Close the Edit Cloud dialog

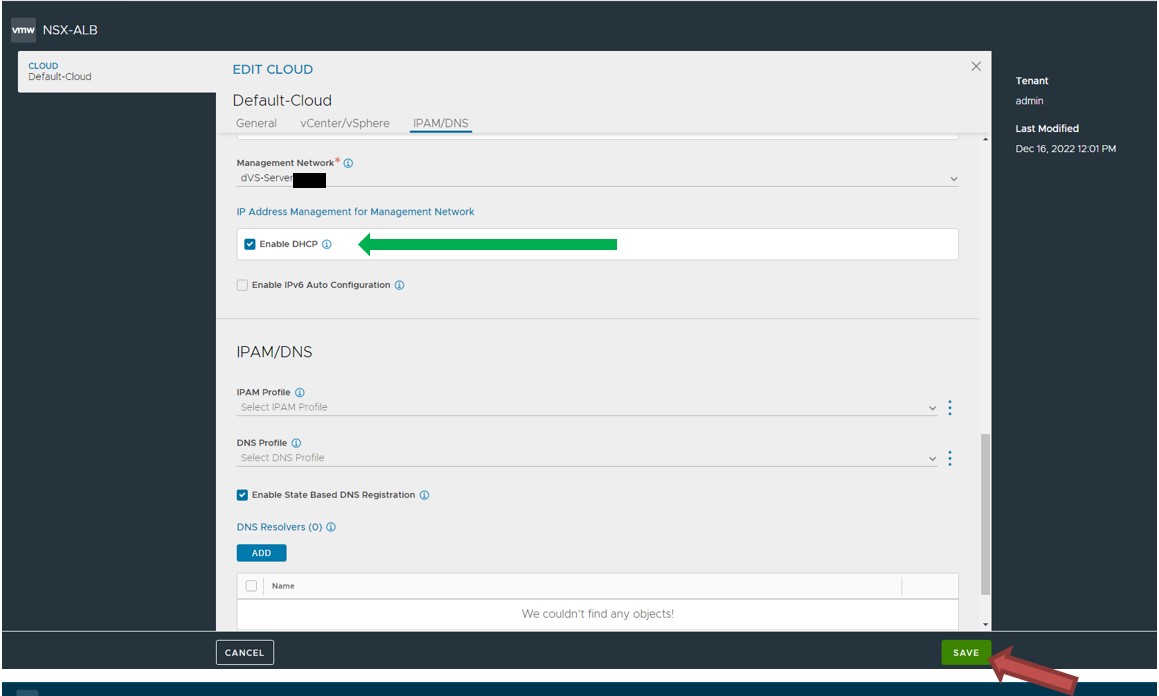[976, 66]
